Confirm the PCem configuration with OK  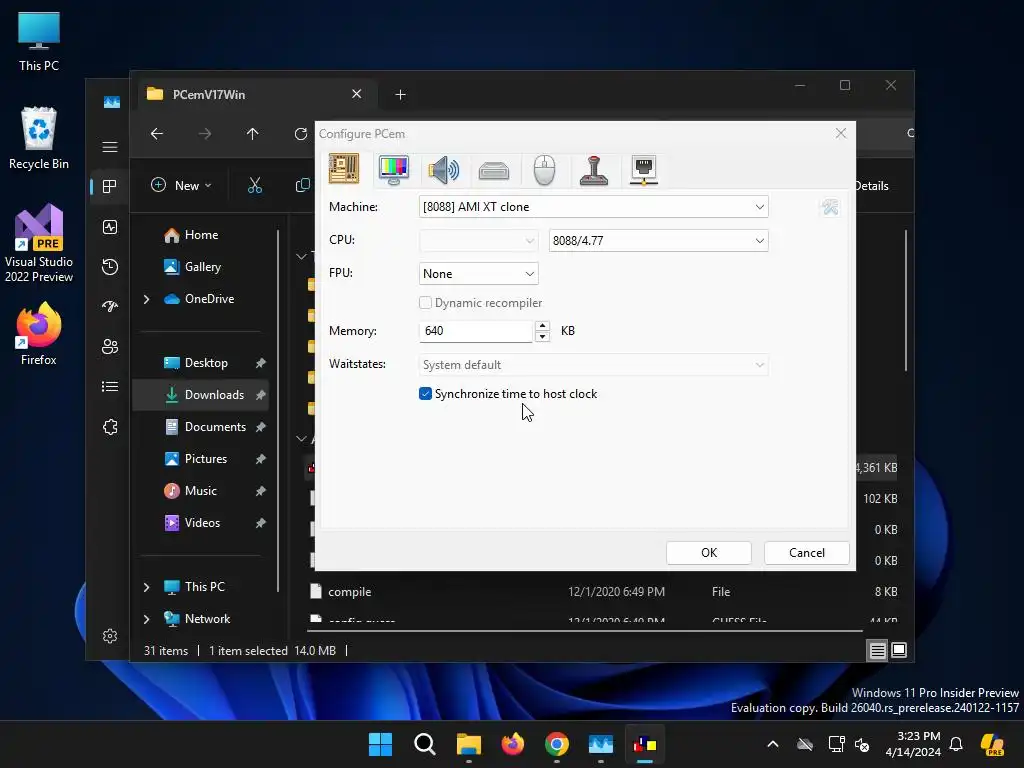tap(709, 552)
